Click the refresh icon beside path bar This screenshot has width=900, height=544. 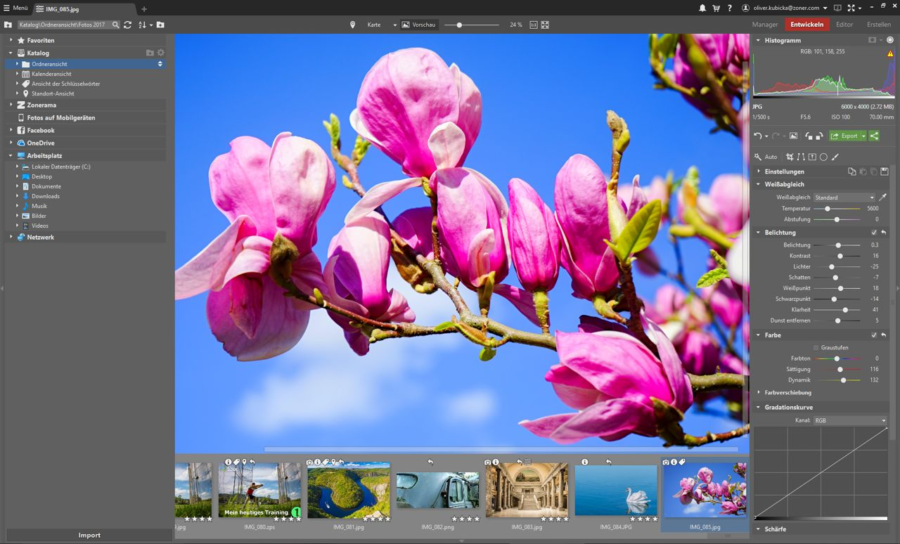pyautogui.click(x=127, y=24)
